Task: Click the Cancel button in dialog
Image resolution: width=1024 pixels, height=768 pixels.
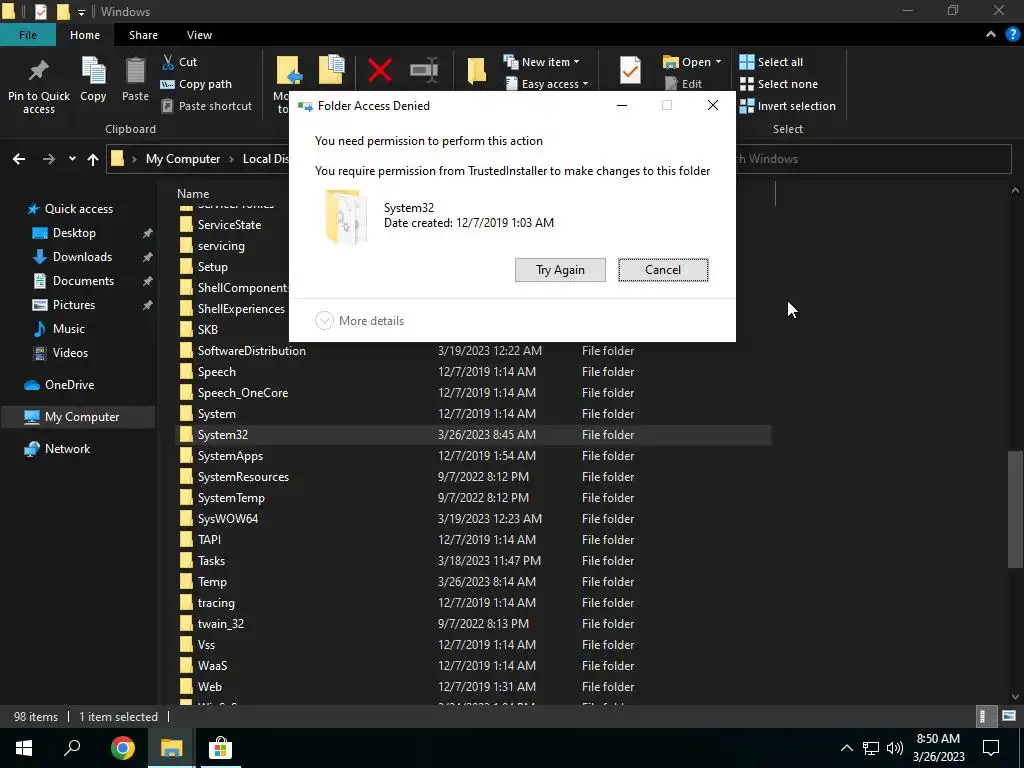Action: (x=663, y=270)
